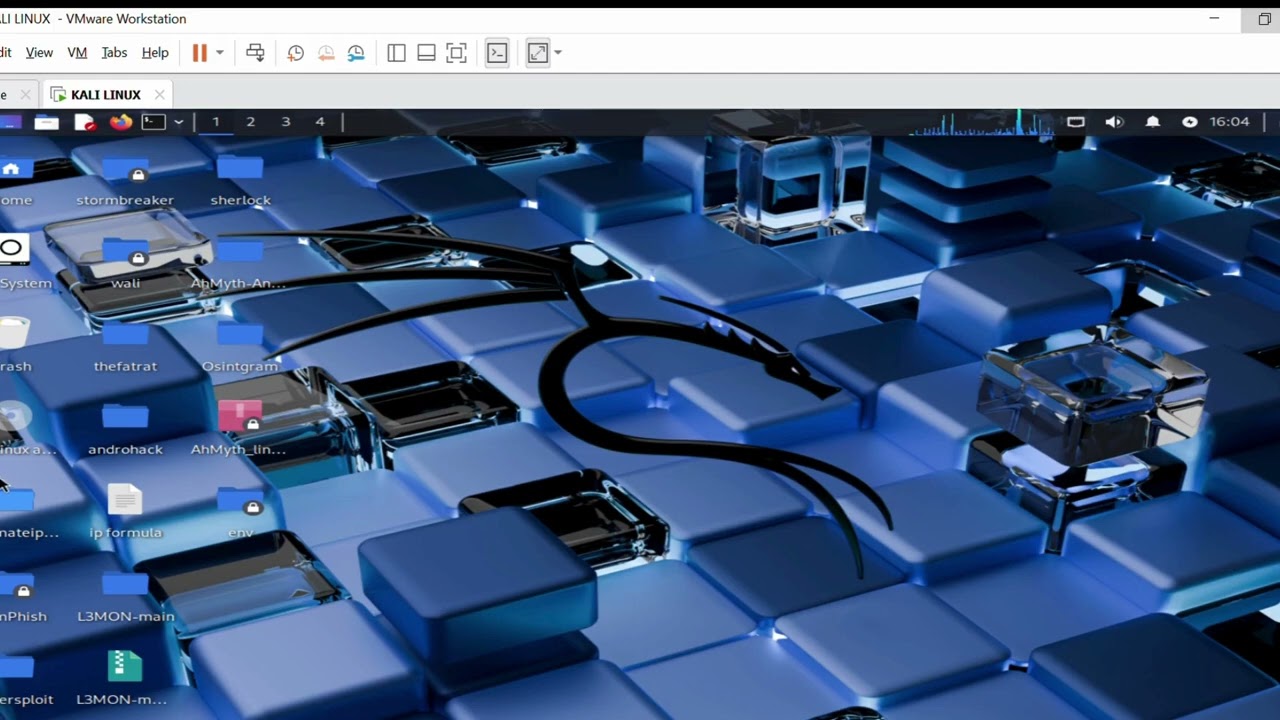
Task: Click the Send Ctrl+Alt+Del toolbar icon
Action: [255, 53]
